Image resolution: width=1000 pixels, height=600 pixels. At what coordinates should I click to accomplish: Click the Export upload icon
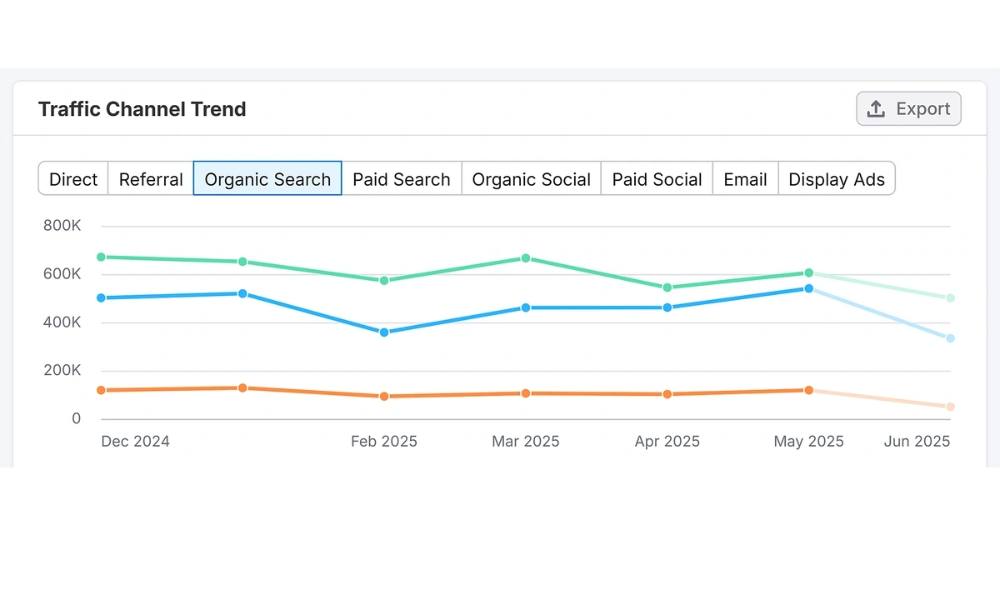click(x=878, y=108)
